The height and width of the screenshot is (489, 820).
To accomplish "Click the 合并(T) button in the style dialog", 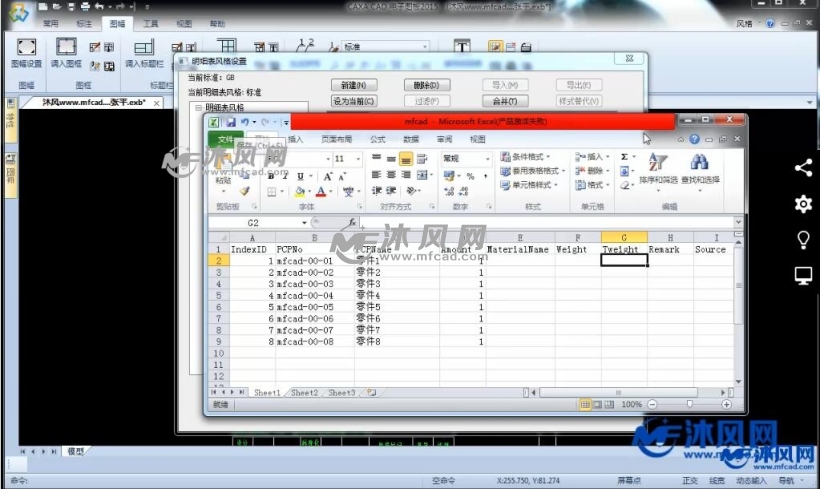I will tap(505, 101).
